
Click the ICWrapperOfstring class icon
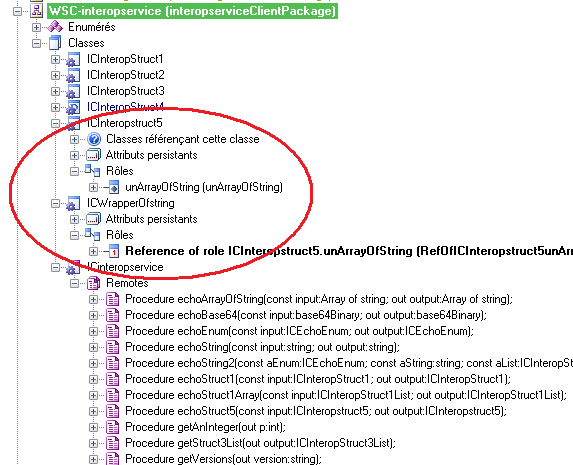click(73, 203)
